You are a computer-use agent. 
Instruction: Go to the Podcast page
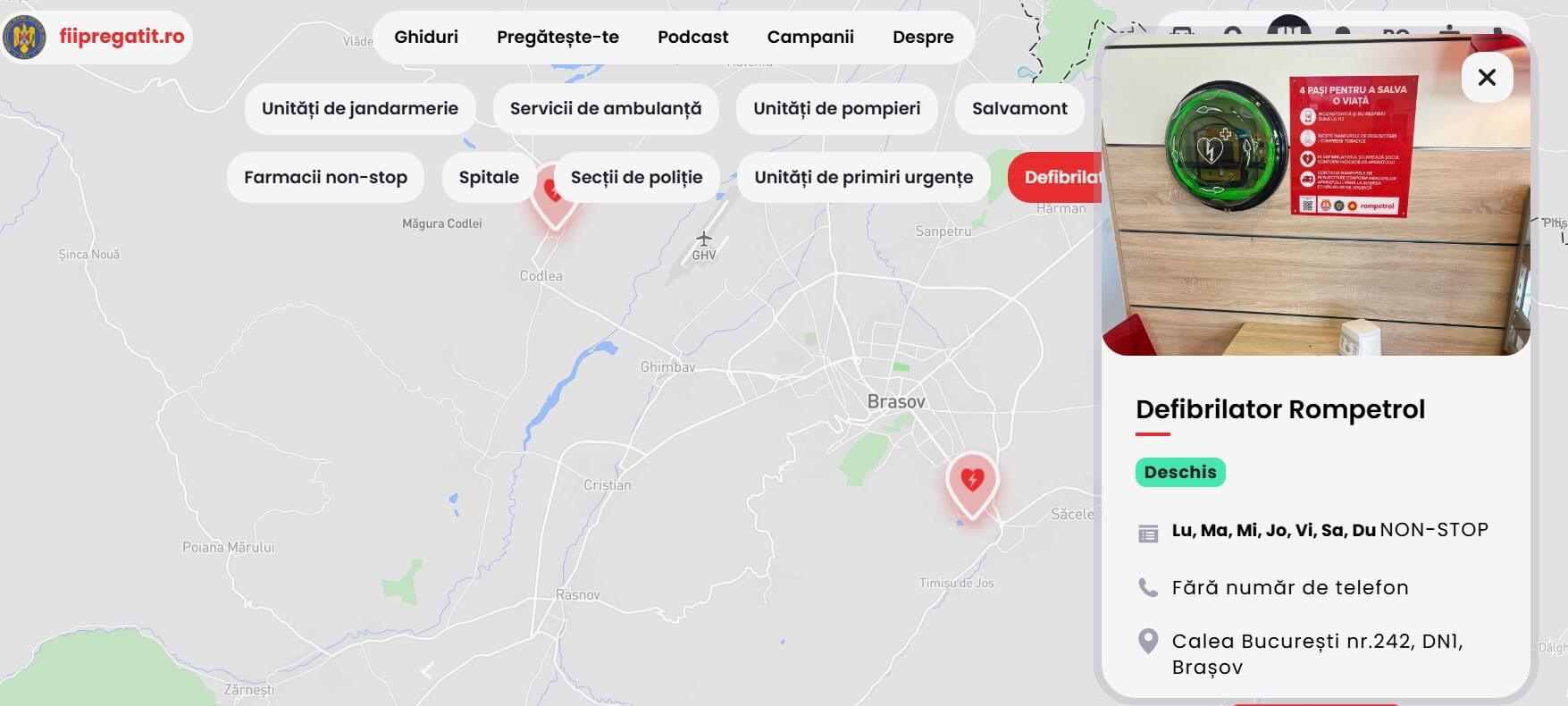(692, 37)
